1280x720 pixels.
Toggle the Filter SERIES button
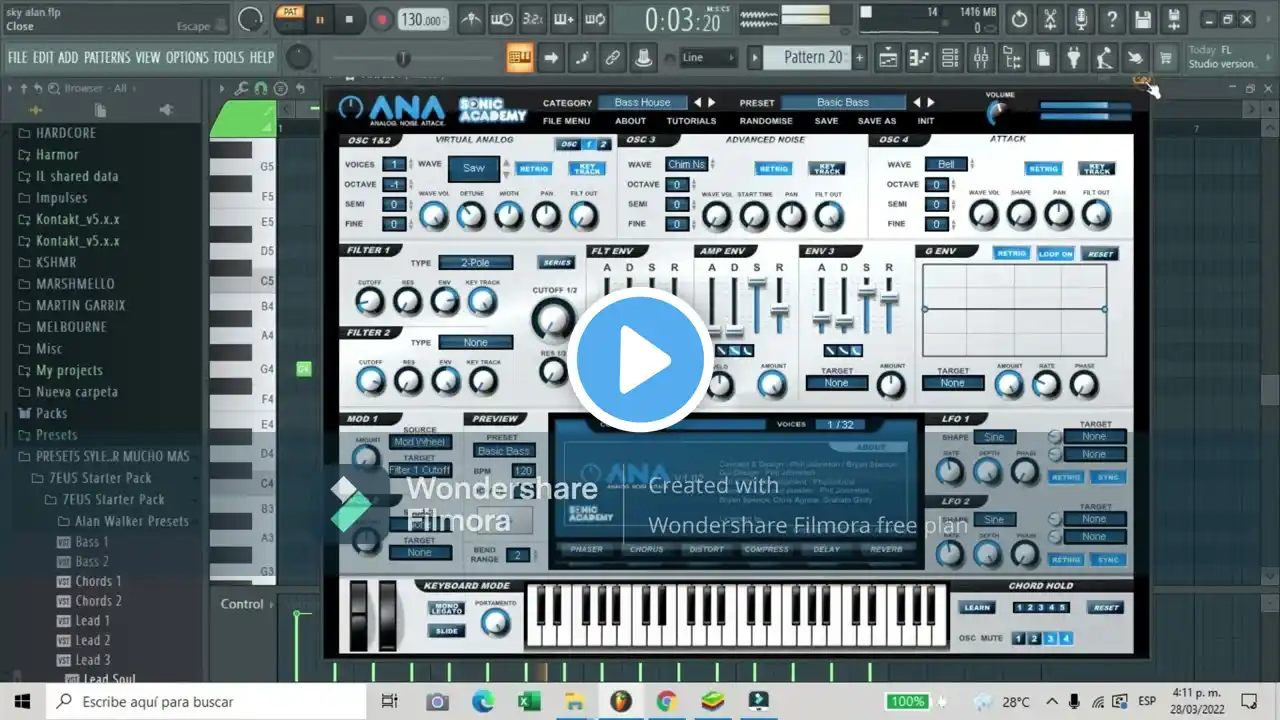point(556,263)
